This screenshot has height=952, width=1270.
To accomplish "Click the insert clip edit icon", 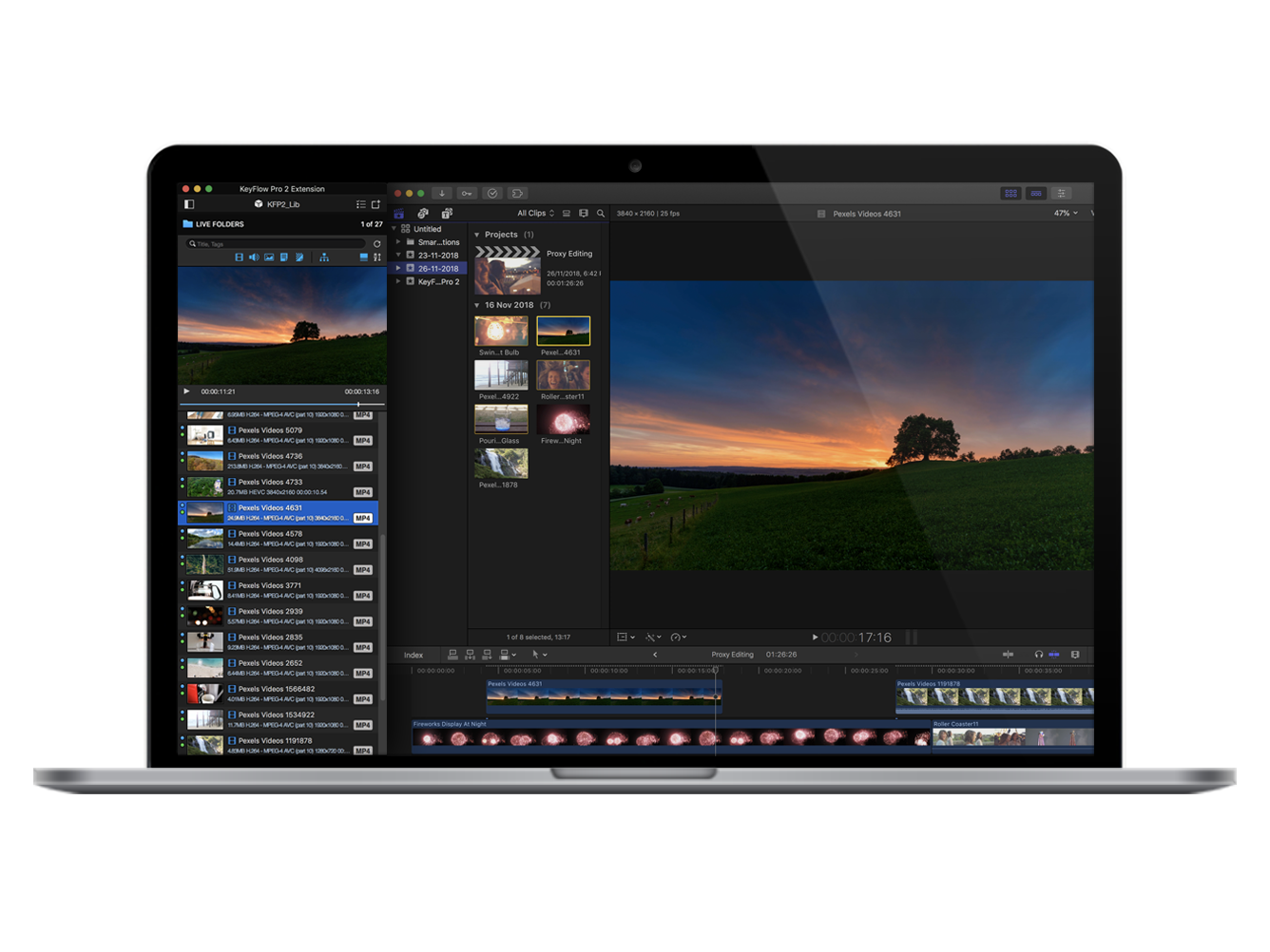I will click(470, 655).
